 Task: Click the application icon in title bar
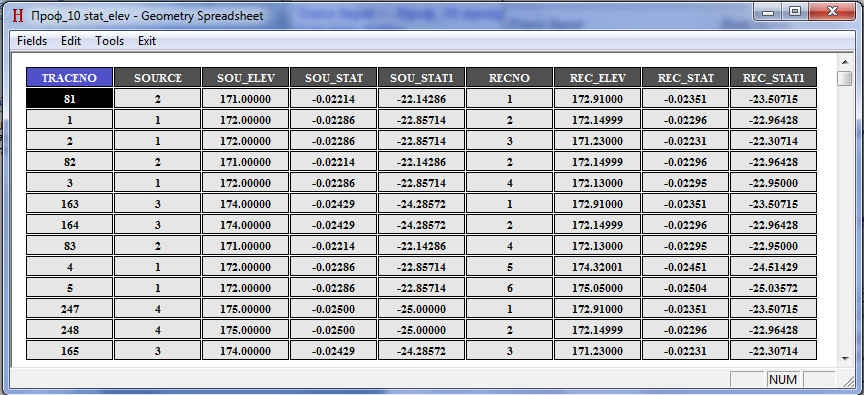point(19,15)
